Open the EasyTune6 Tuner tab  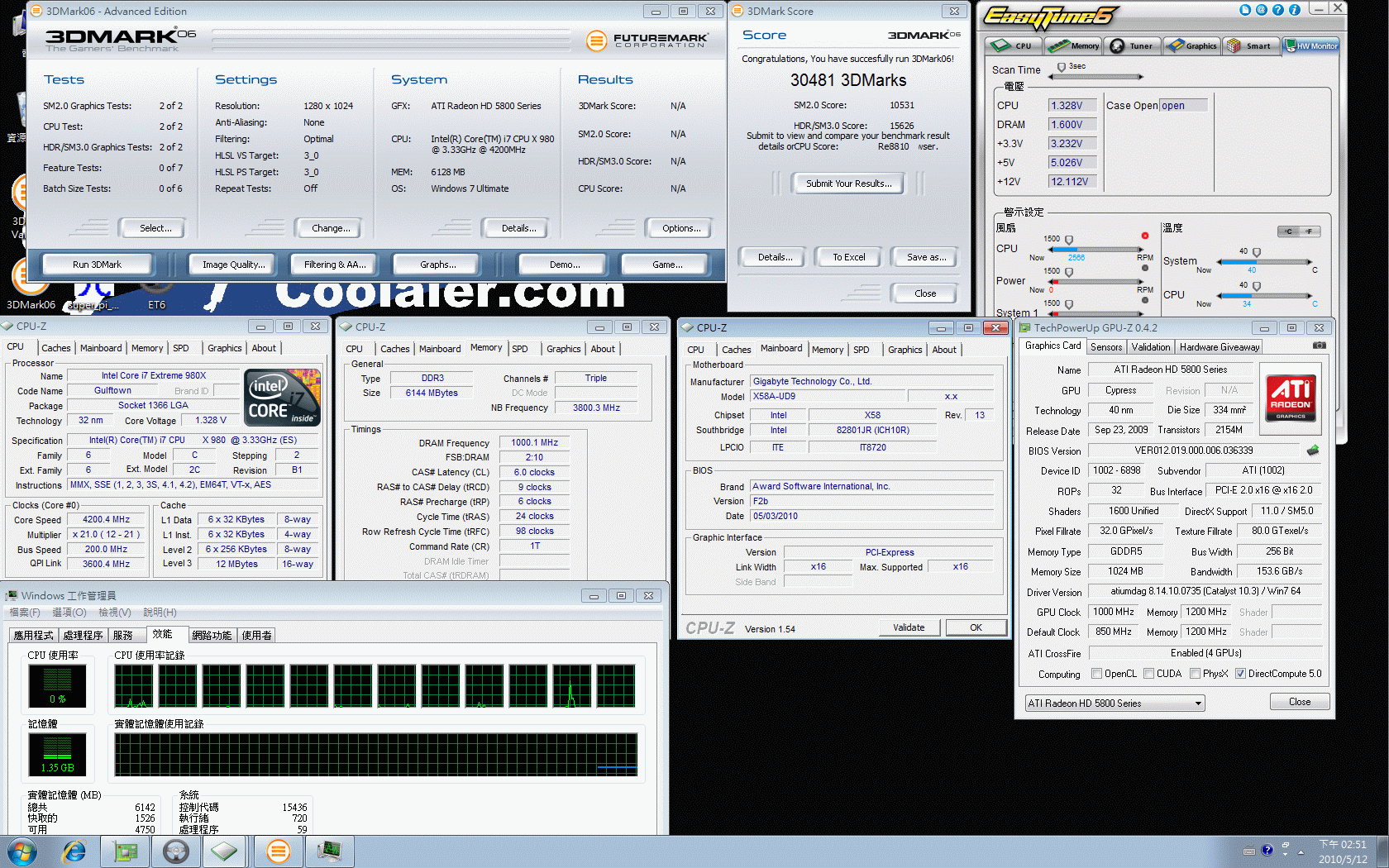[x=1133, y=46]
